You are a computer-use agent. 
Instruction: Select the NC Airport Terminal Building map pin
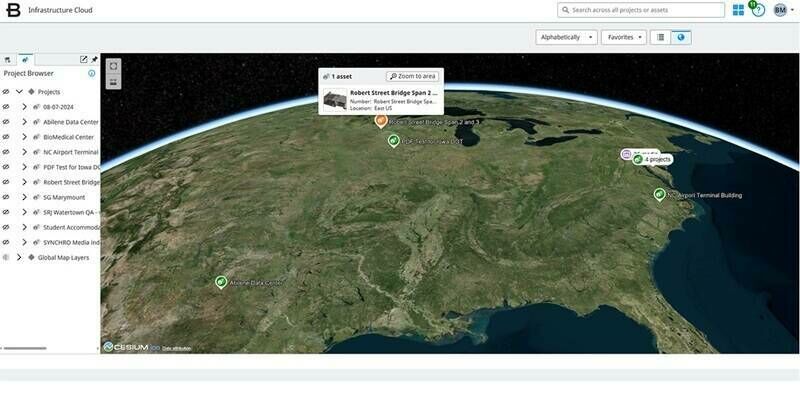pyautogui.click(x=660, y=194)
